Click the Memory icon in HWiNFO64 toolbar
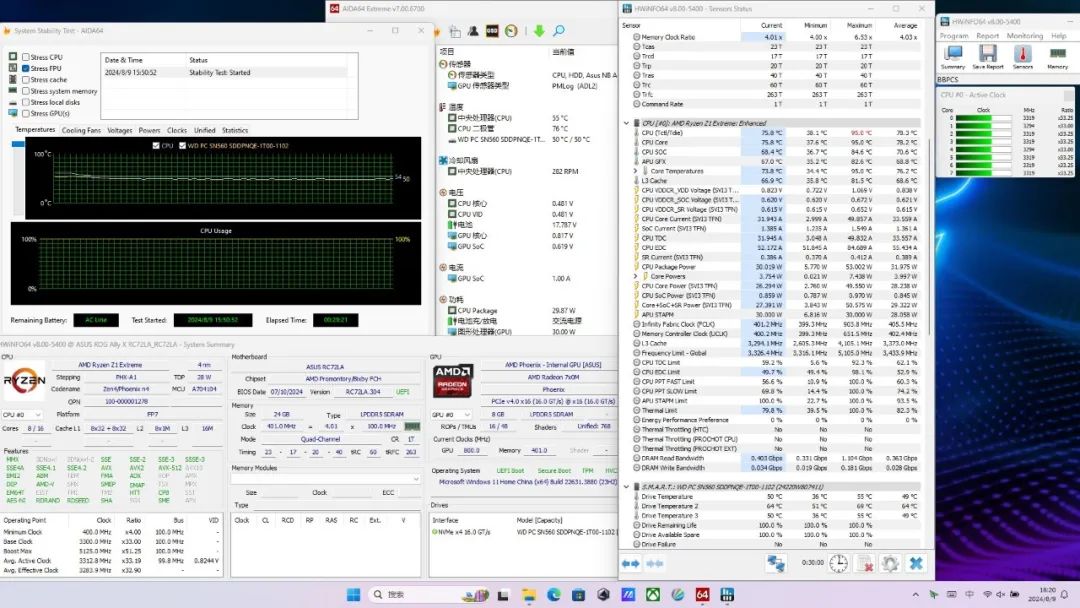1080x608 pixels. (1057, 54)
